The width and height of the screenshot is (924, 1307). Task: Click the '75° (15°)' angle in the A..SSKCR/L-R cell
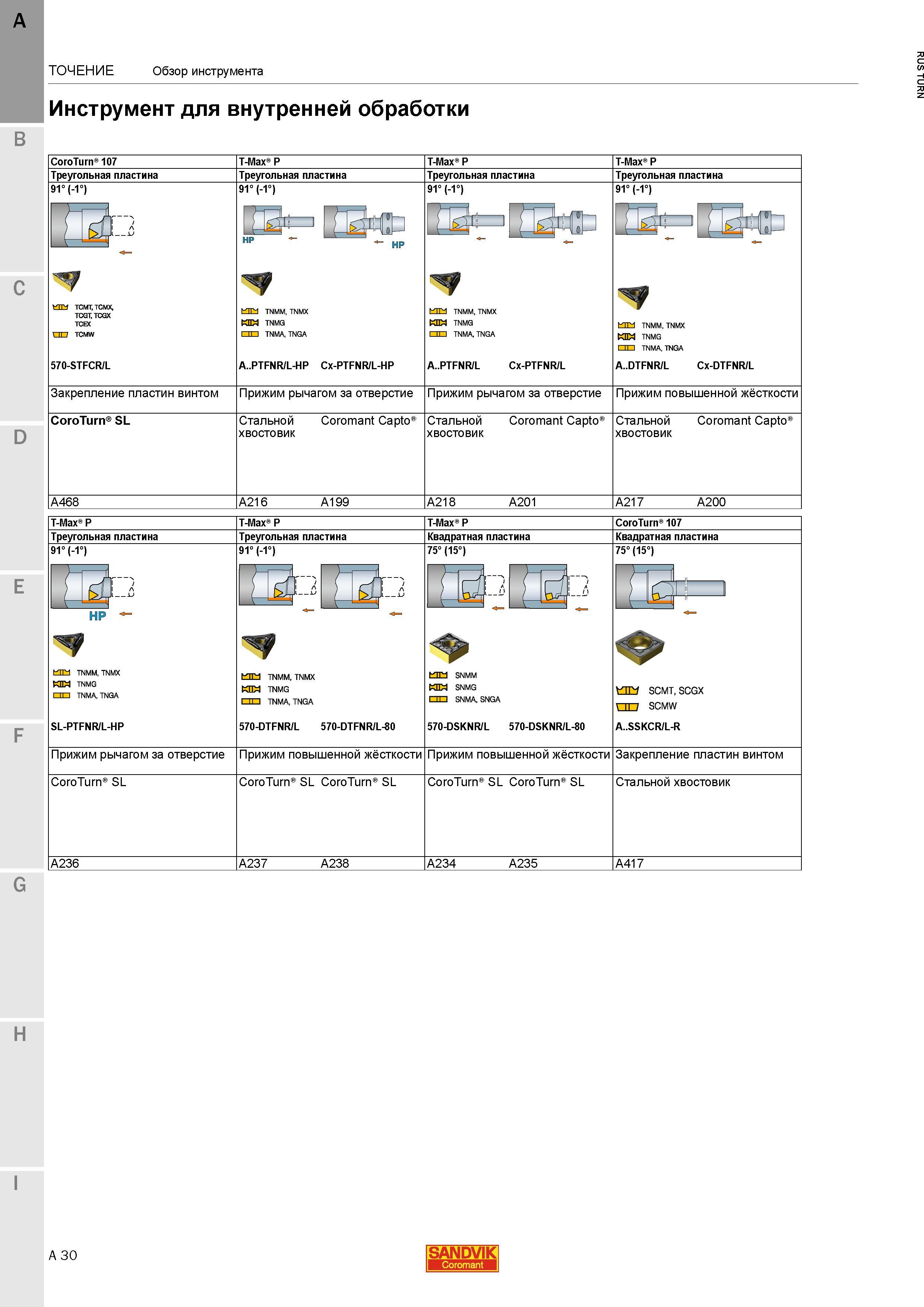(635, 550)
